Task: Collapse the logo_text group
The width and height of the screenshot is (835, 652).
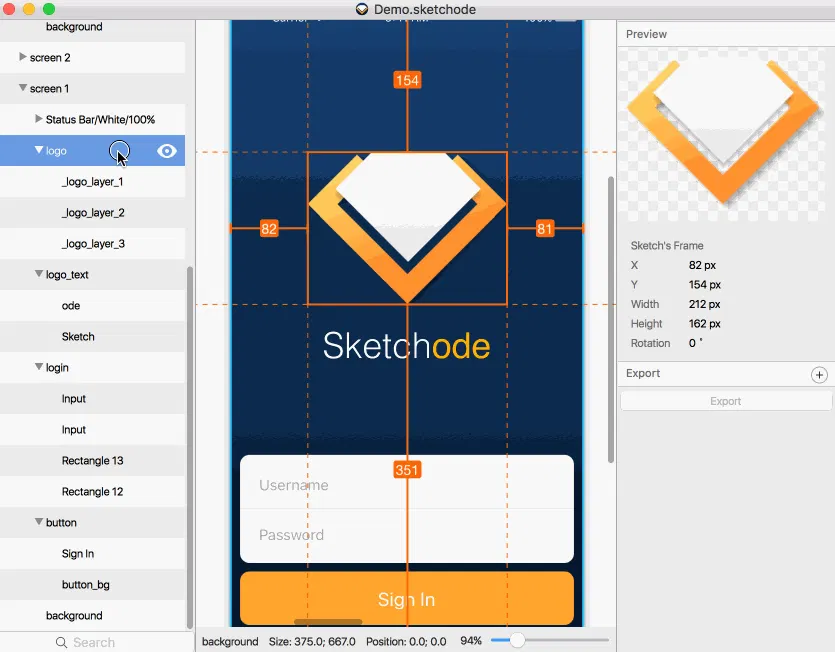Action: [x=39, y=274]
